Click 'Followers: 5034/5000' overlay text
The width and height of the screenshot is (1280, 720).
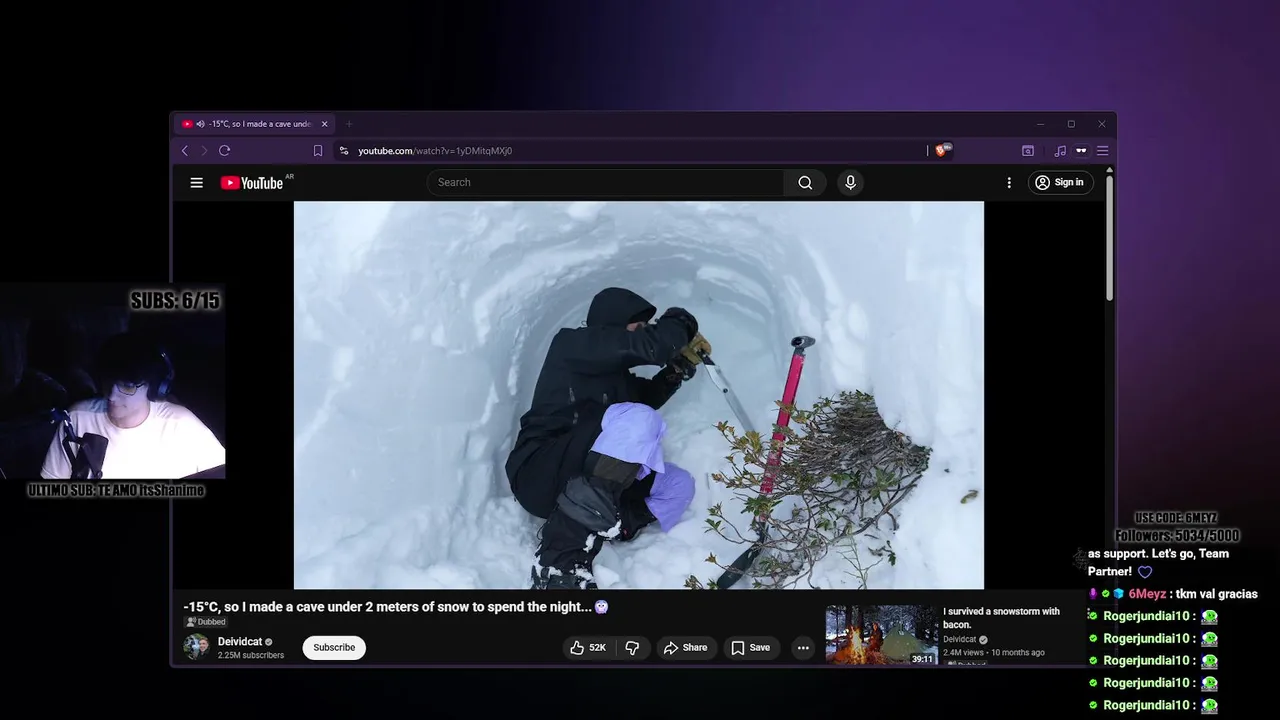pyautogui.click(x=1177, y=536)
